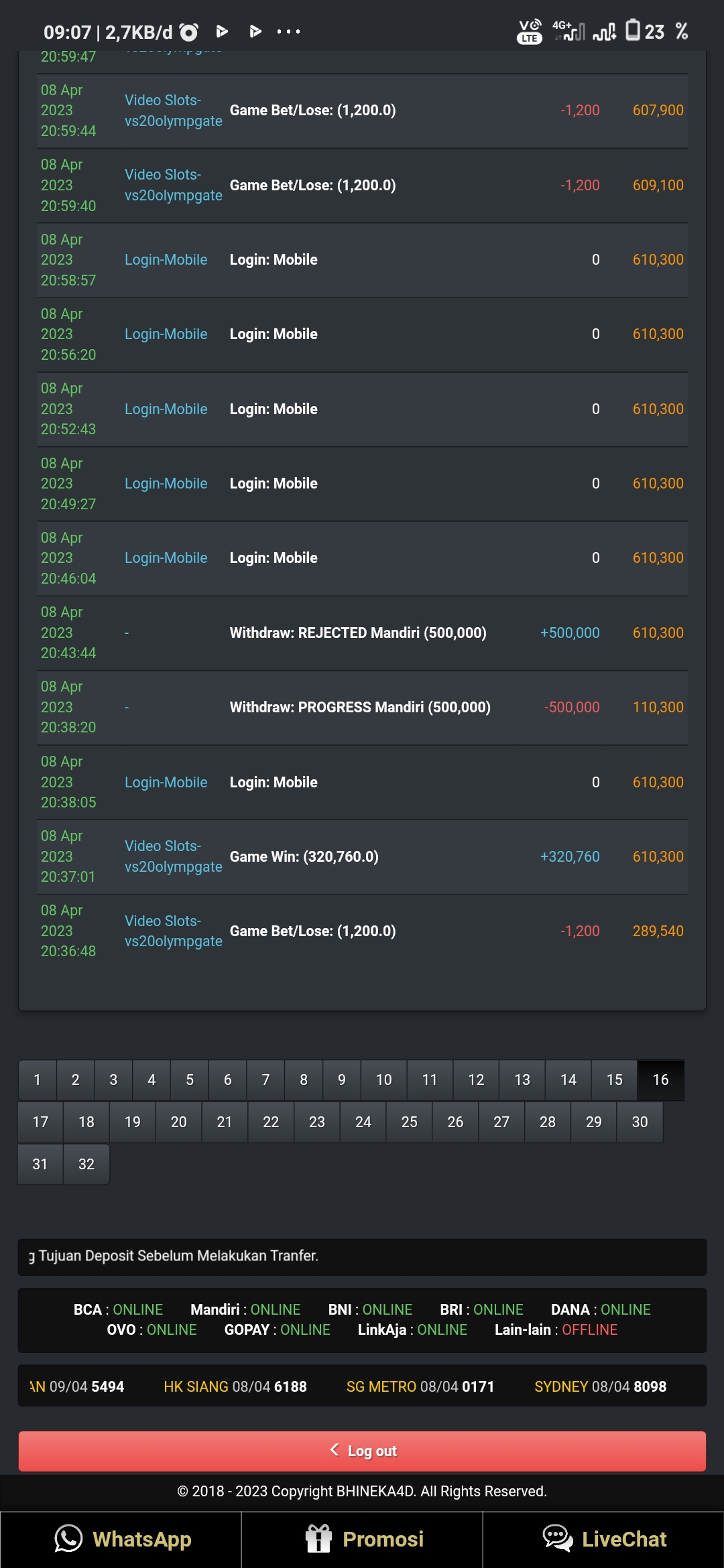
Task: Select the Game Win 320,760 row
Action: (x=304, y=857)
